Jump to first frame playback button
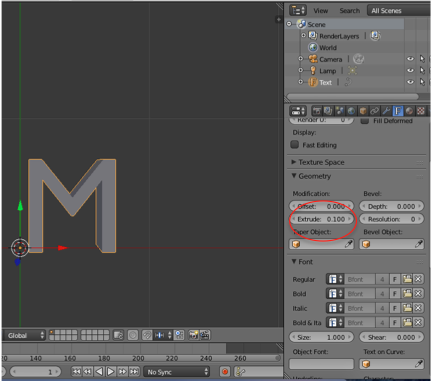The image size is (431, 381). point(76,371)
